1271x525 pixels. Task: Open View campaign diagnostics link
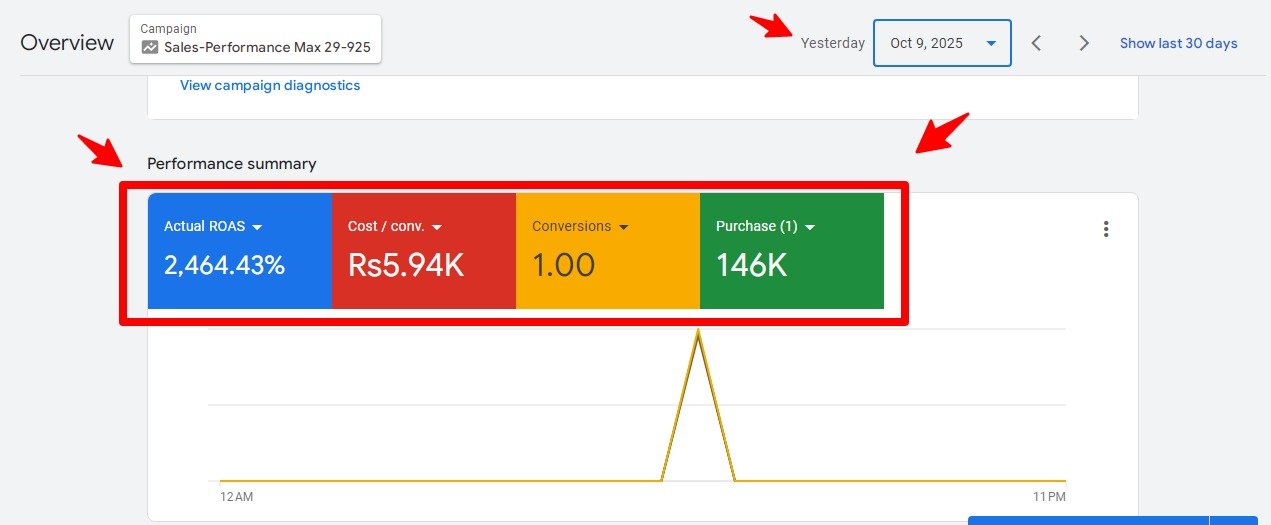click(270, 85)
